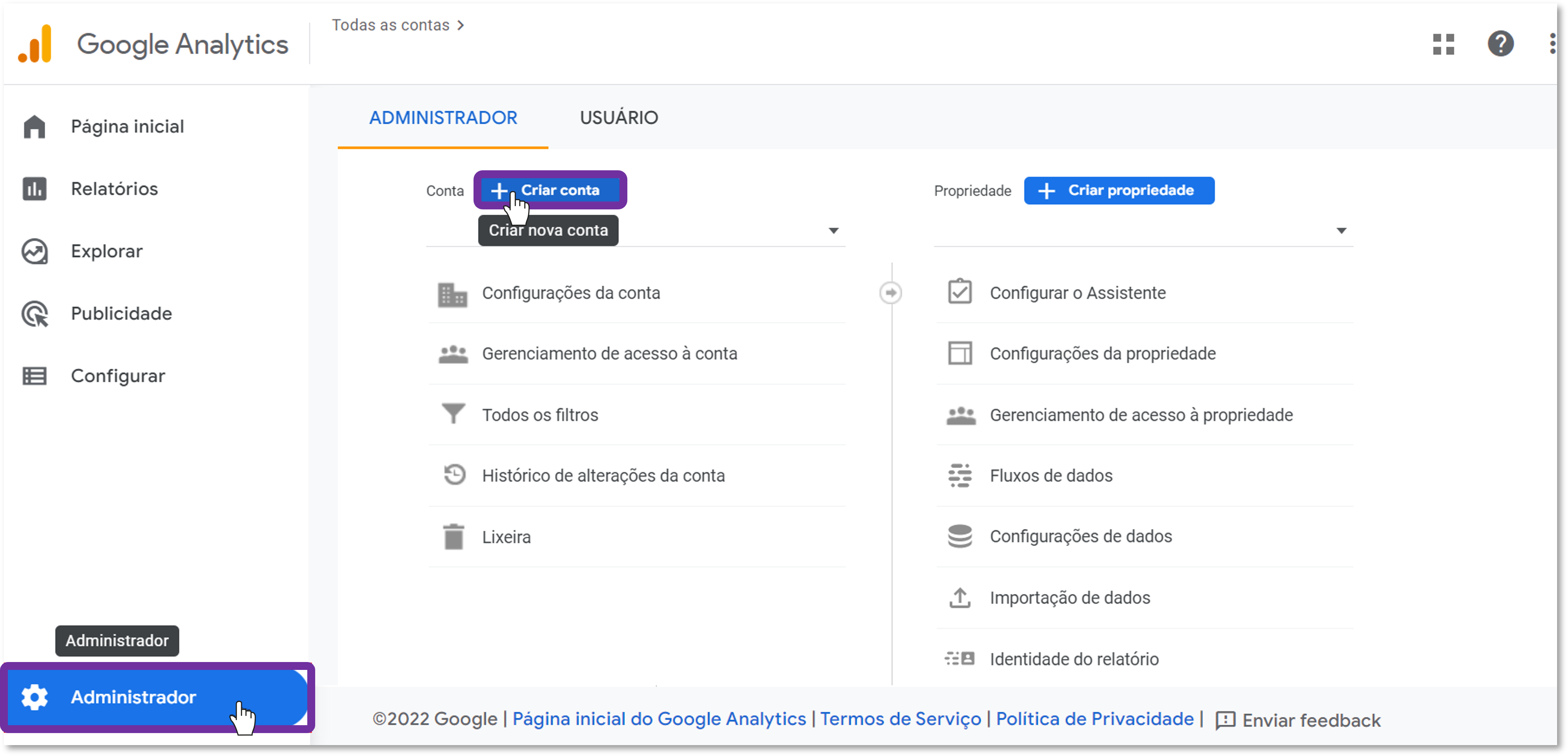Open Importação de dados
1568x756 pixels.
click(1145, 598)
